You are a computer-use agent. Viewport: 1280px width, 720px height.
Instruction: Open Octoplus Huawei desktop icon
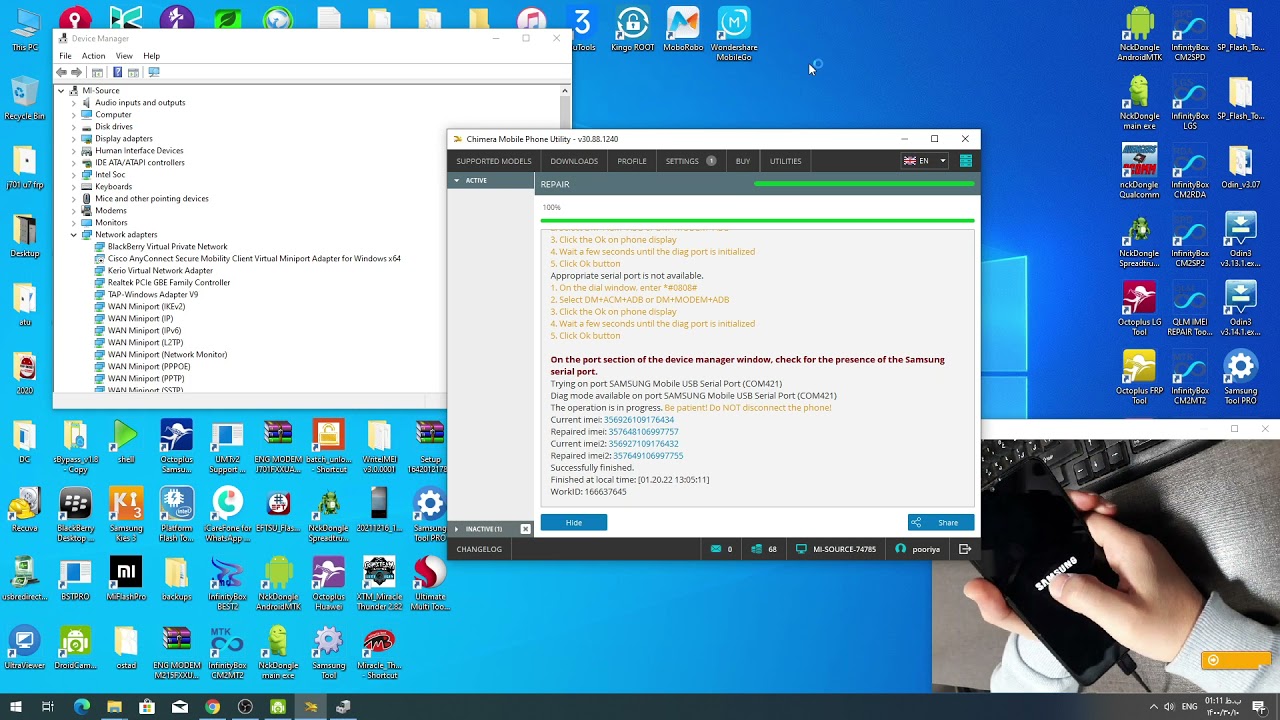tap(328, 584)
